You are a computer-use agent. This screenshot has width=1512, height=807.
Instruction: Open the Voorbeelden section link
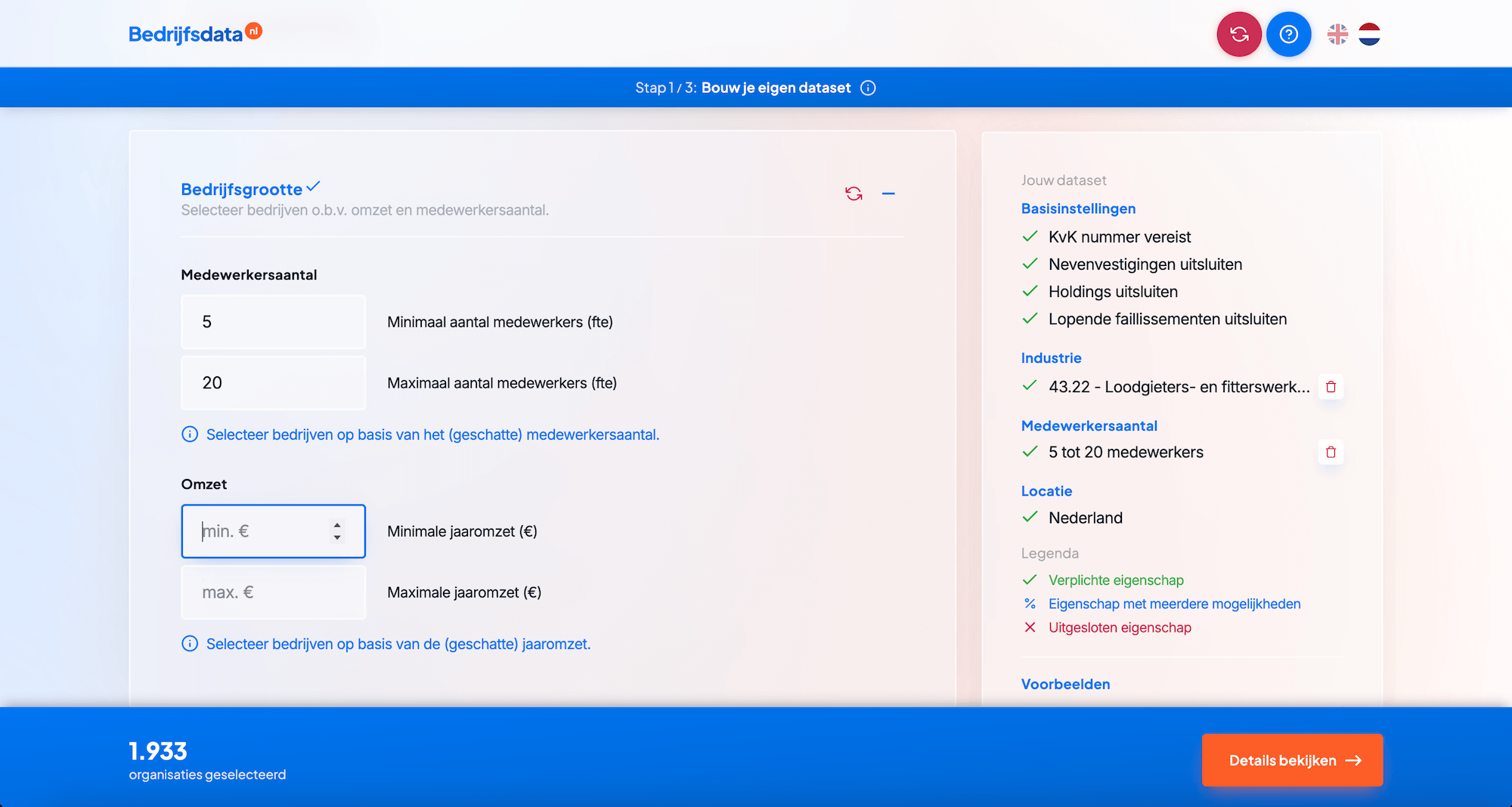pyautogui.click(x=1065, y=684)
